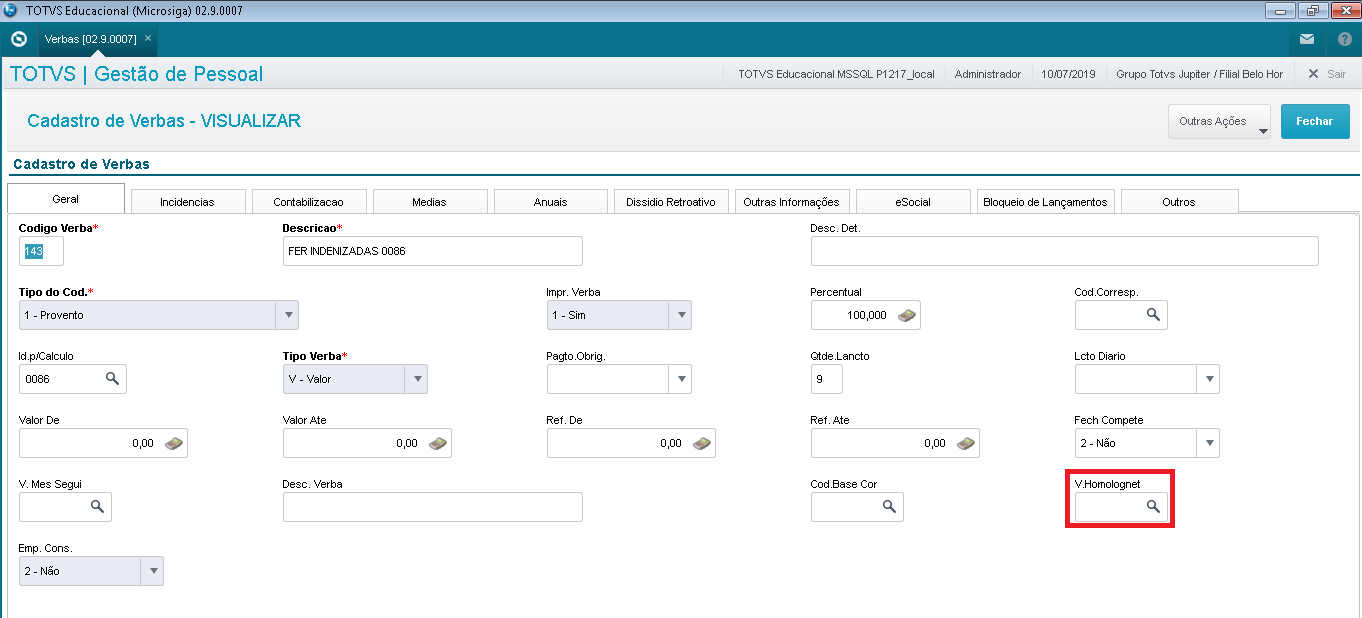Click TOTVS Educacional MSSQL P1217_local text
The width and height of the screenshot is (1362, 618).
836,74
